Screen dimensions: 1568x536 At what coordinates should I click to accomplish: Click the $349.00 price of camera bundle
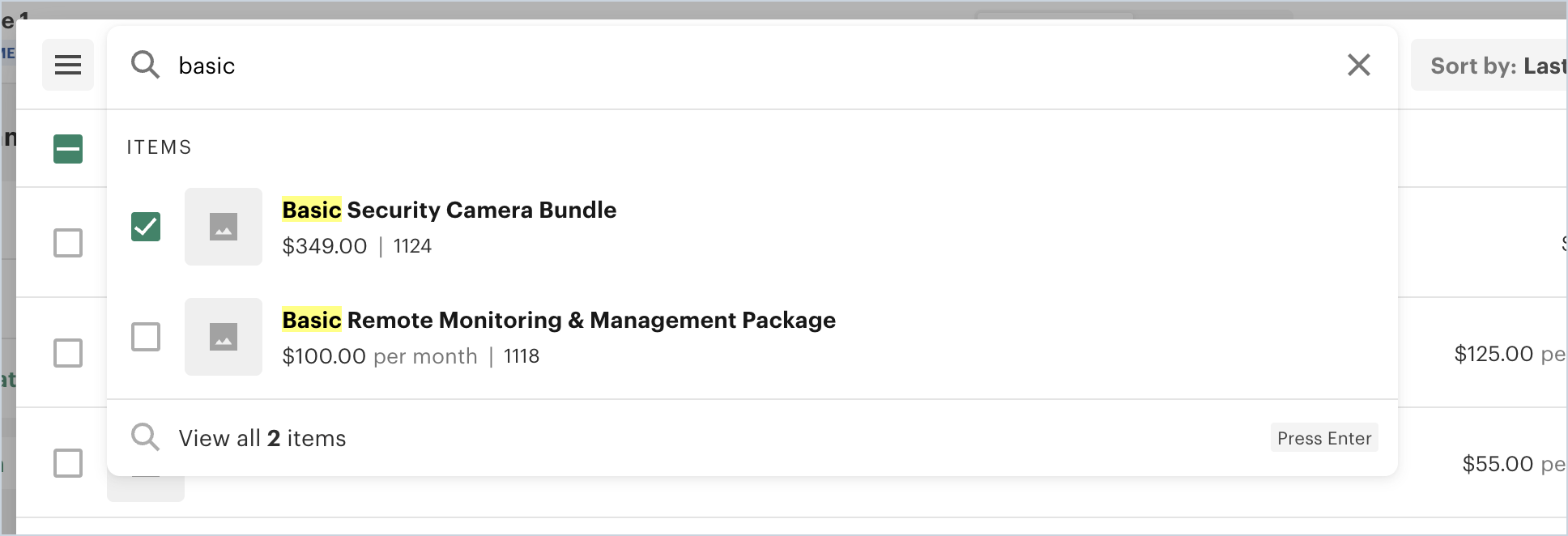324,246
